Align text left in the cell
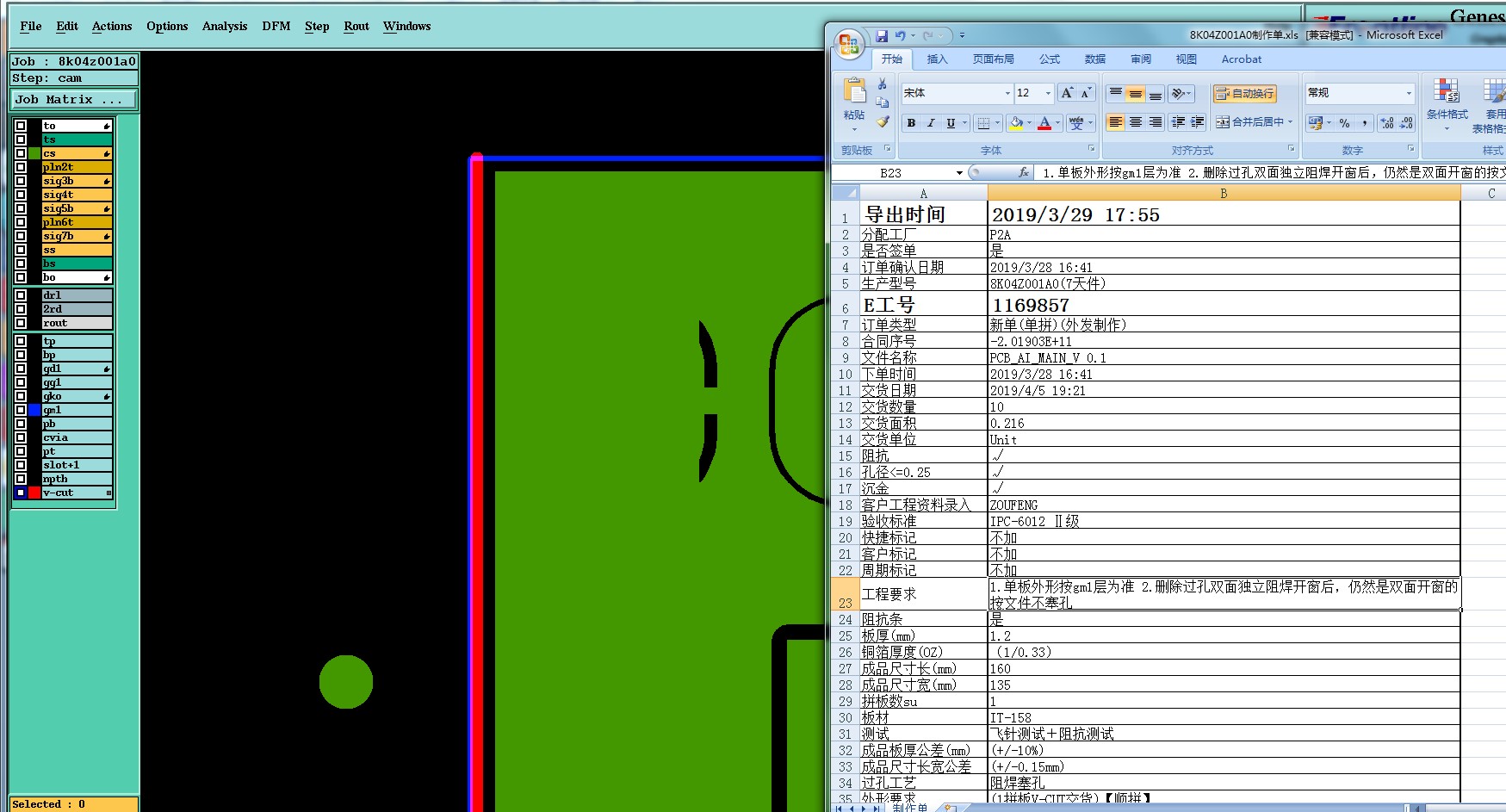The width and height of the screenshot is (1506, 812). click(1116, 122)
